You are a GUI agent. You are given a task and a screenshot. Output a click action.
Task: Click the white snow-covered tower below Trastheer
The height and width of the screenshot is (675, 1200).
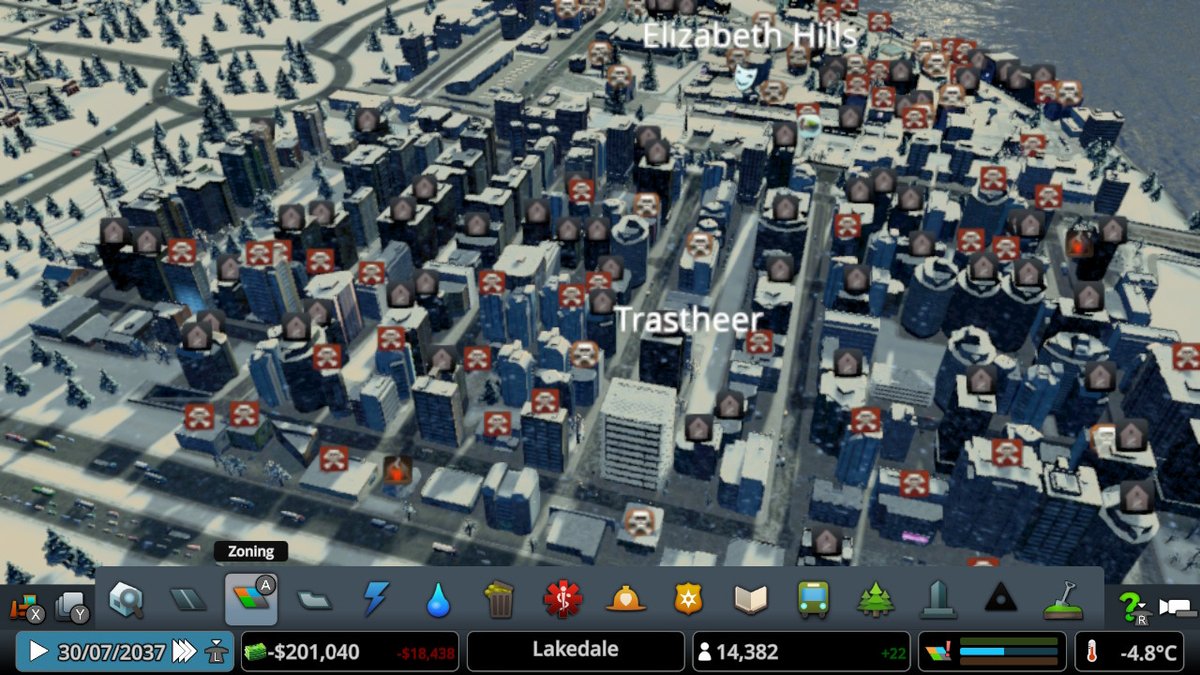tap(638, 433)
